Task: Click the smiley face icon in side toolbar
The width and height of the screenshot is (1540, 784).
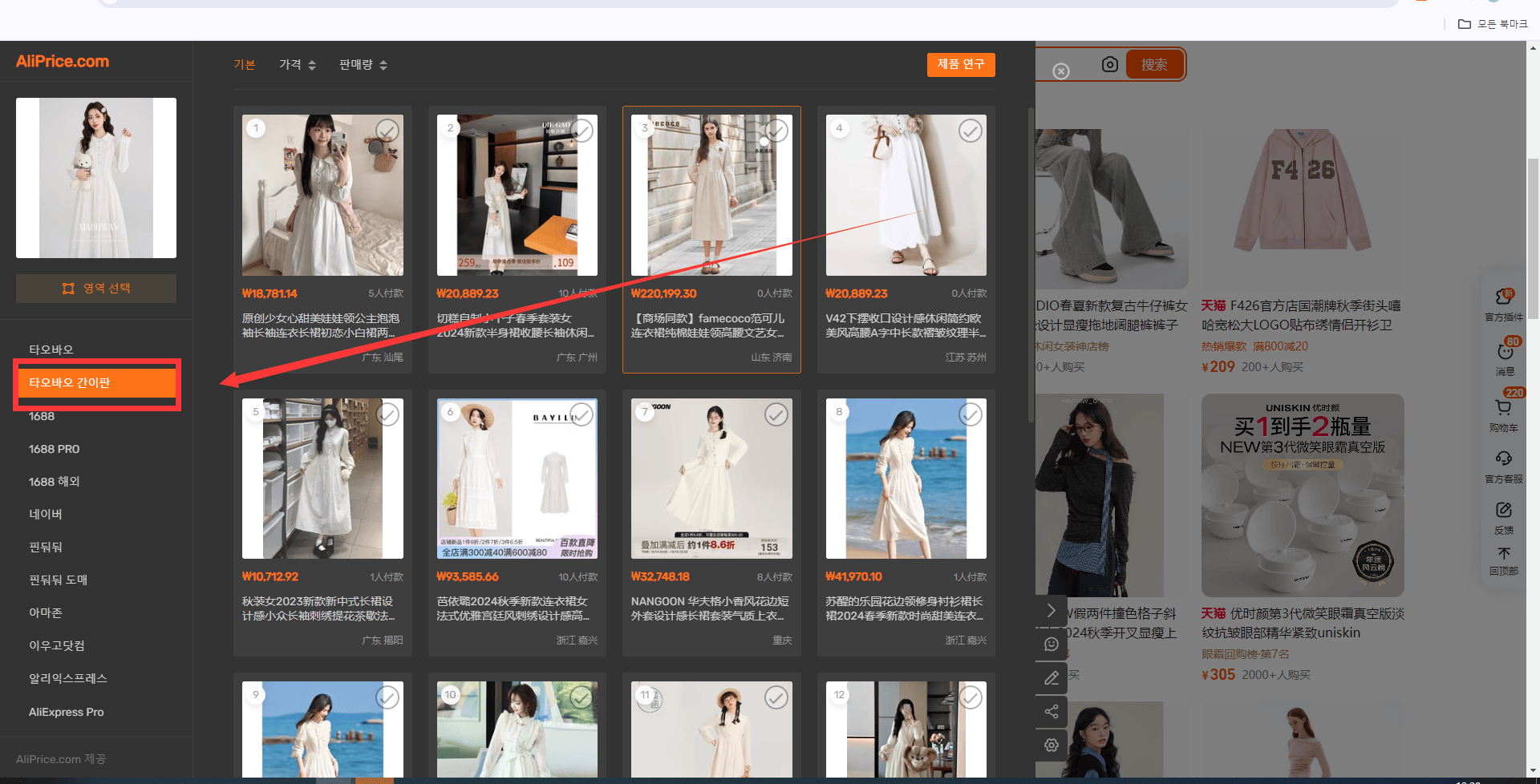Action: click(1052, 645)
